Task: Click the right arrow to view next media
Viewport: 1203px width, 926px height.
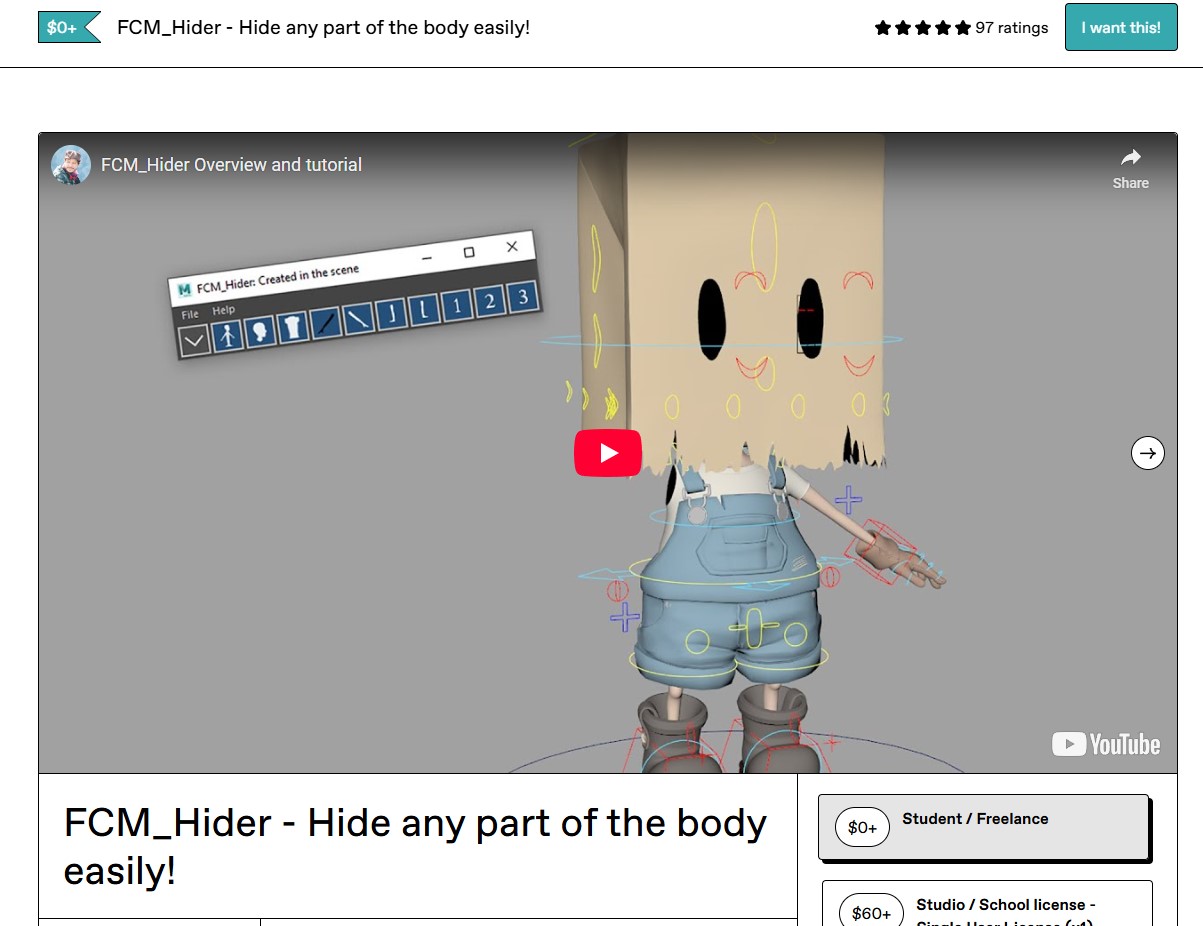Action: (1147, 453)
